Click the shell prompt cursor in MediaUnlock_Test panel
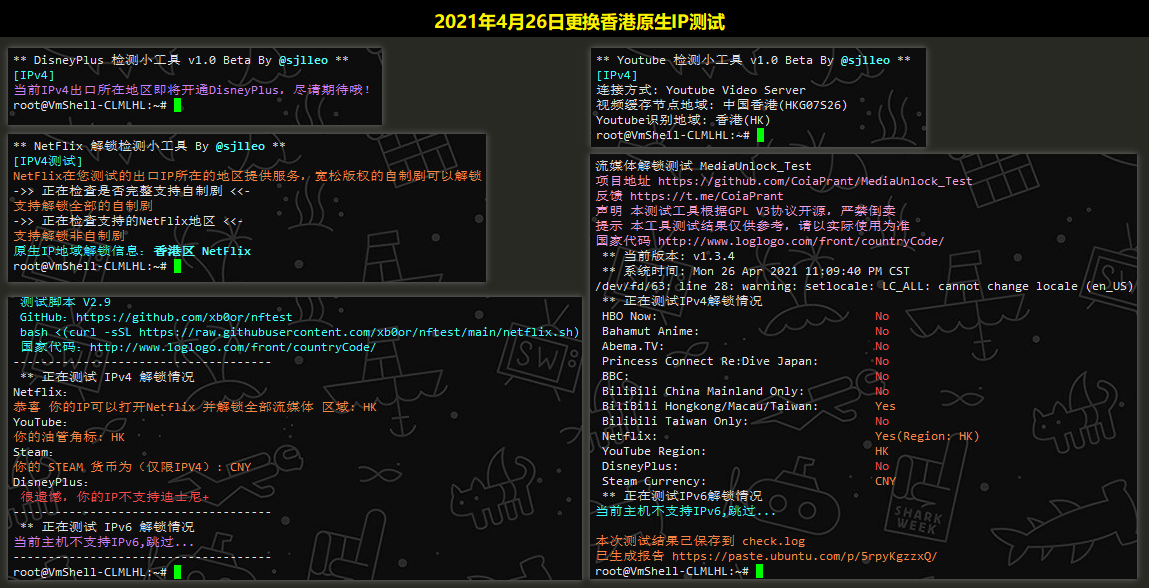 (759, 571)
